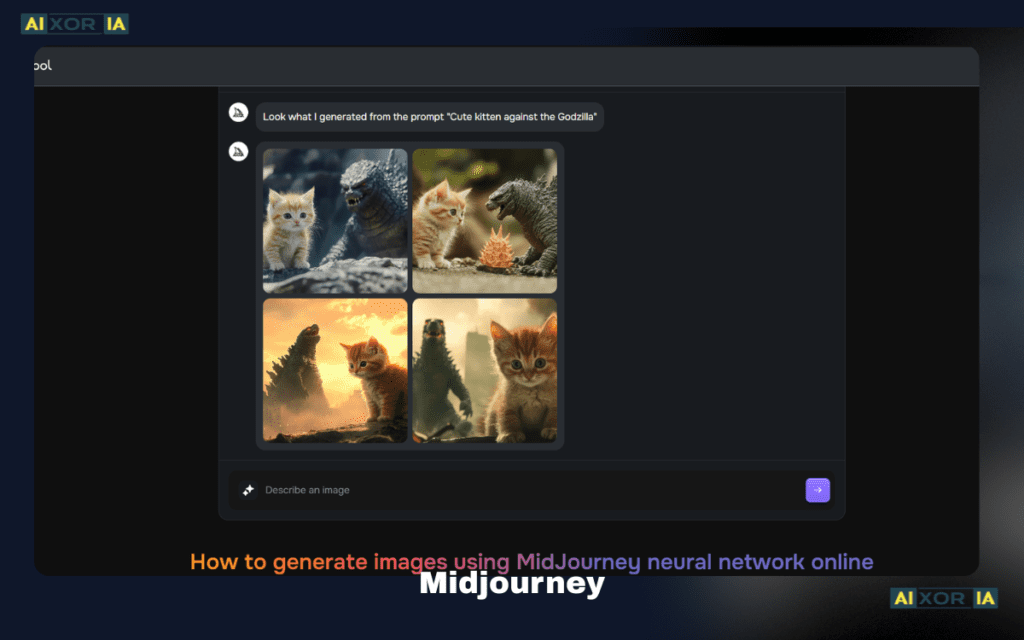1024x640 pixels.
Task: Click the yellow AI badge in the site logo
Action: [x=36, y=23]
